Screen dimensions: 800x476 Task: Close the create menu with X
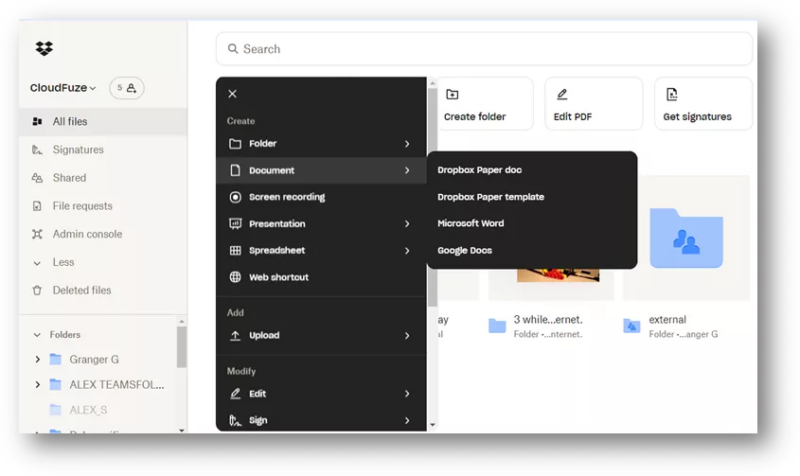[233, 94]
